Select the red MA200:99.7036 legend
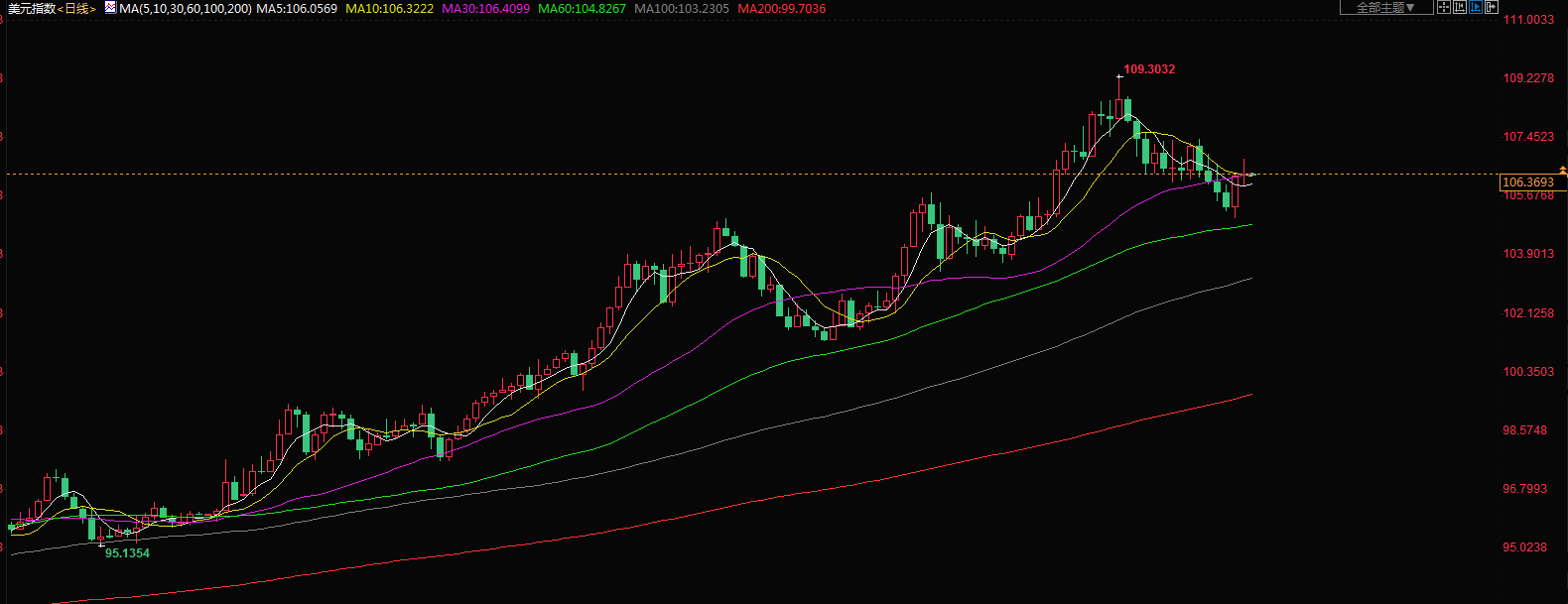The width and height of the screenshot is (1568, 604). coord(782,9)
